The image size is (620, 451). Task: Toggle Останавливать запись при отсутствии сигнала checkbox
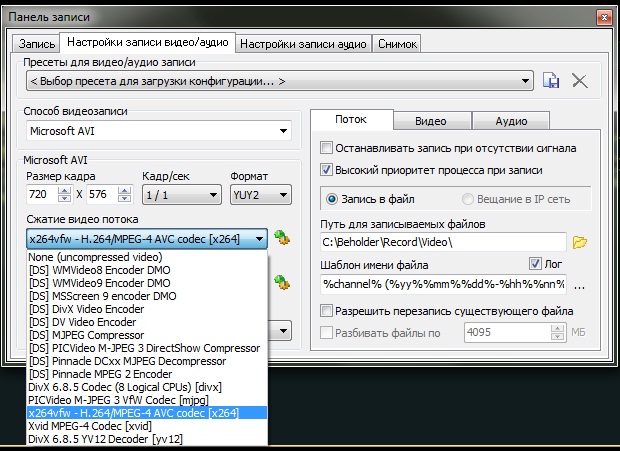tap(326, 147)
